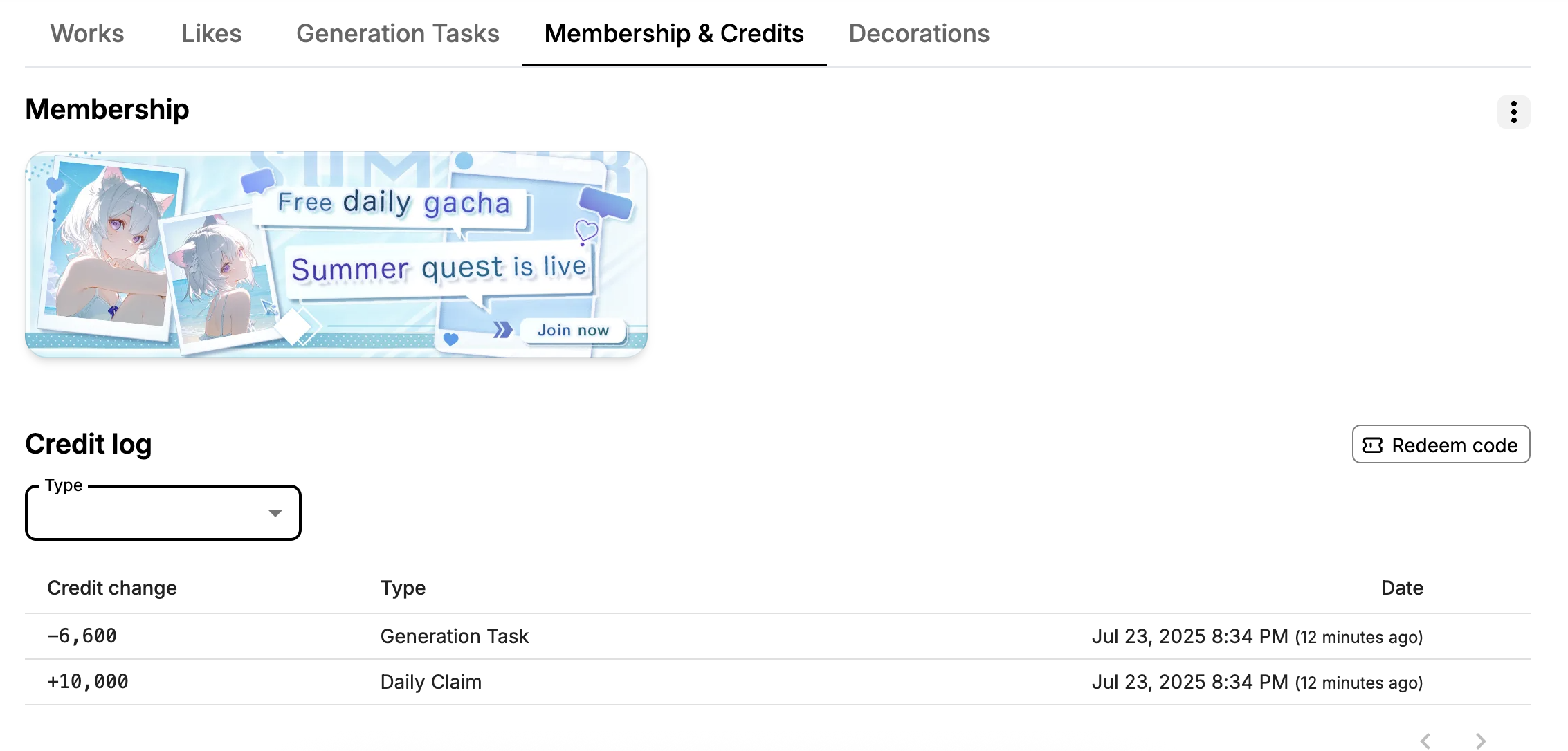
Task: Go to next credit log page arrow
Action: 1481,741
